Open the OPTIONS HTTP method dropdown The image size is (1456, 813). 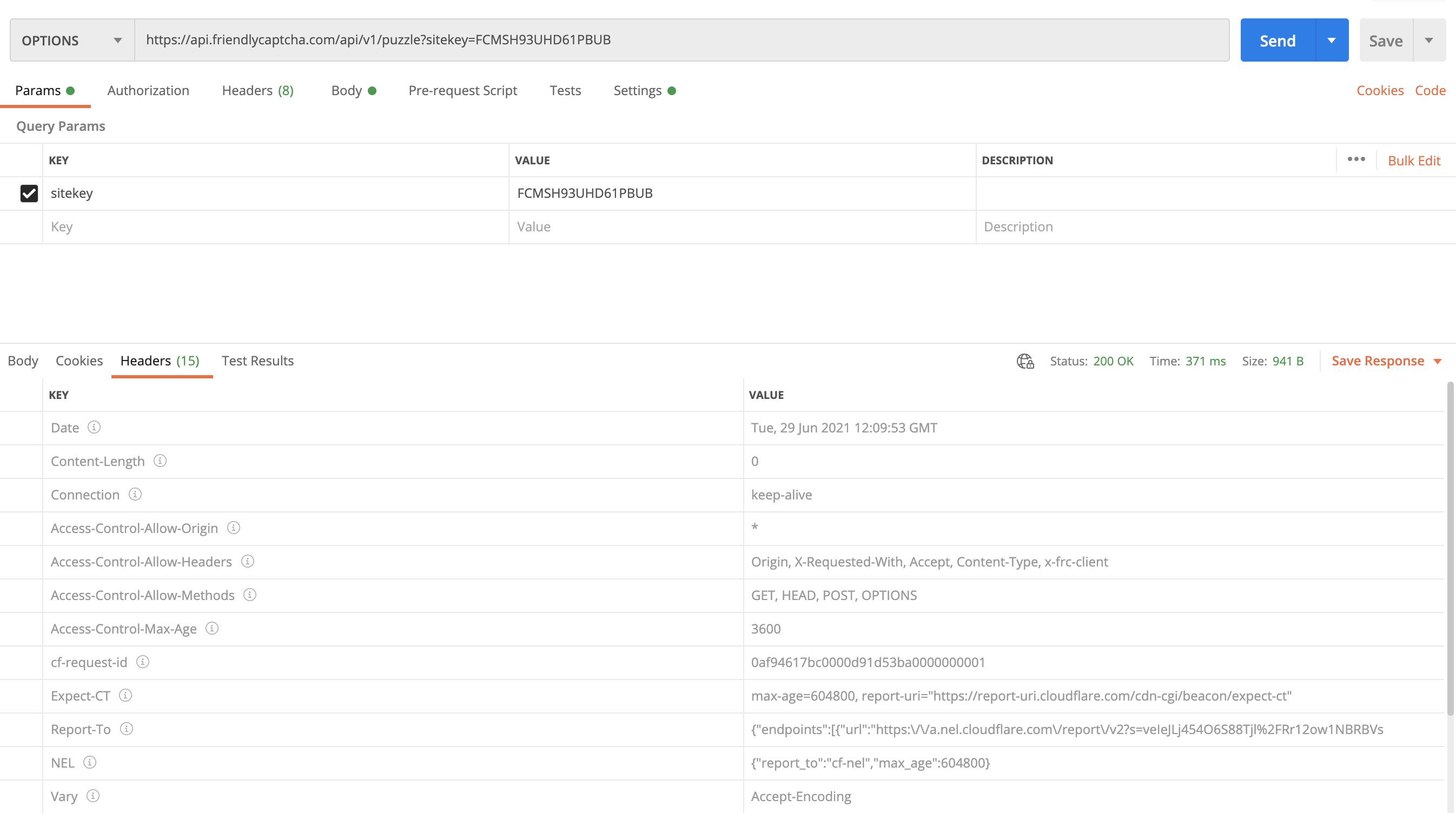pyautogui.click(x=72, y=40)
